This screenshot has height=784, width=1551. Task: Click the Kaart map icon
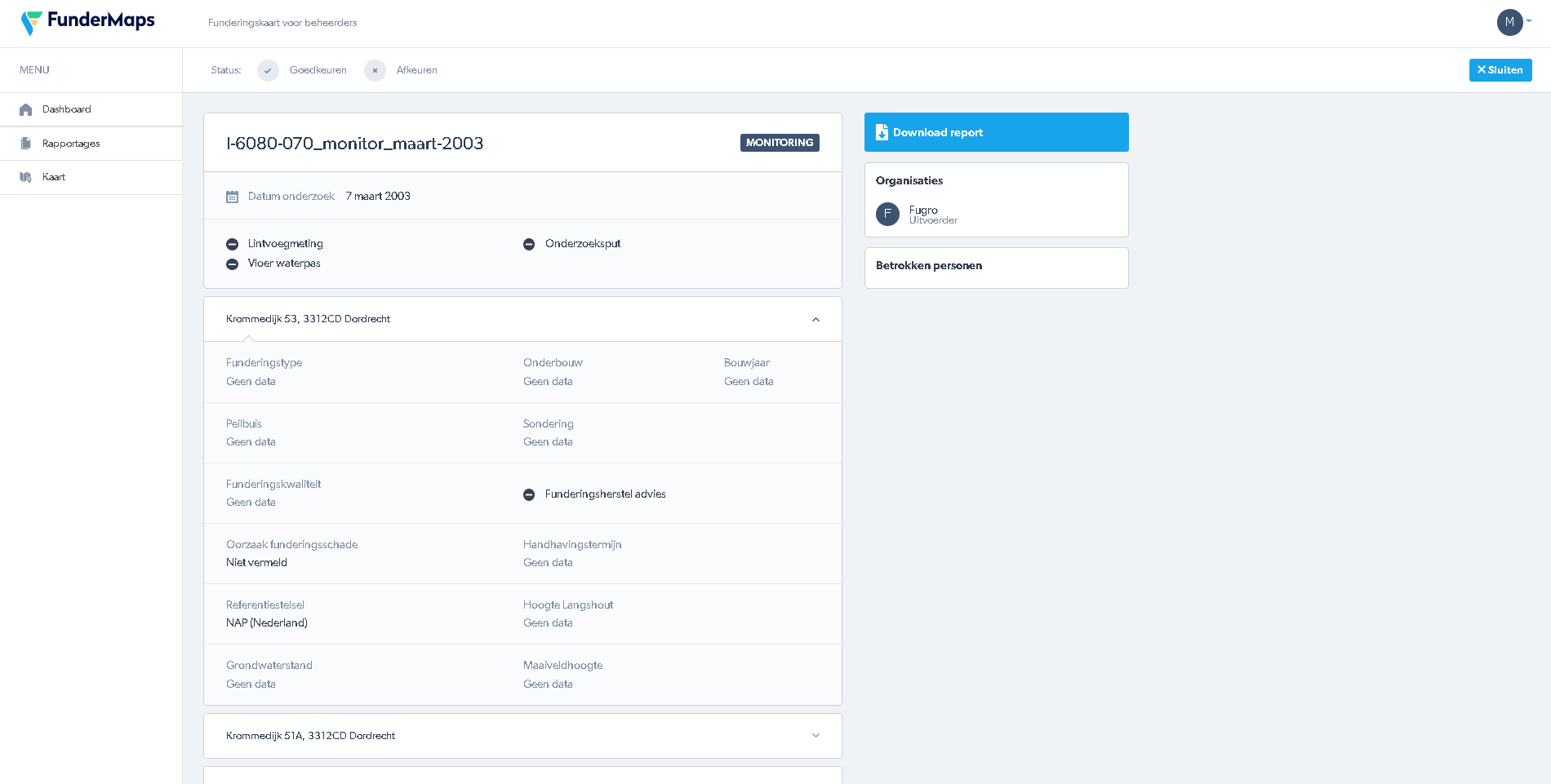pyautogui.click(x=26, y=177)
